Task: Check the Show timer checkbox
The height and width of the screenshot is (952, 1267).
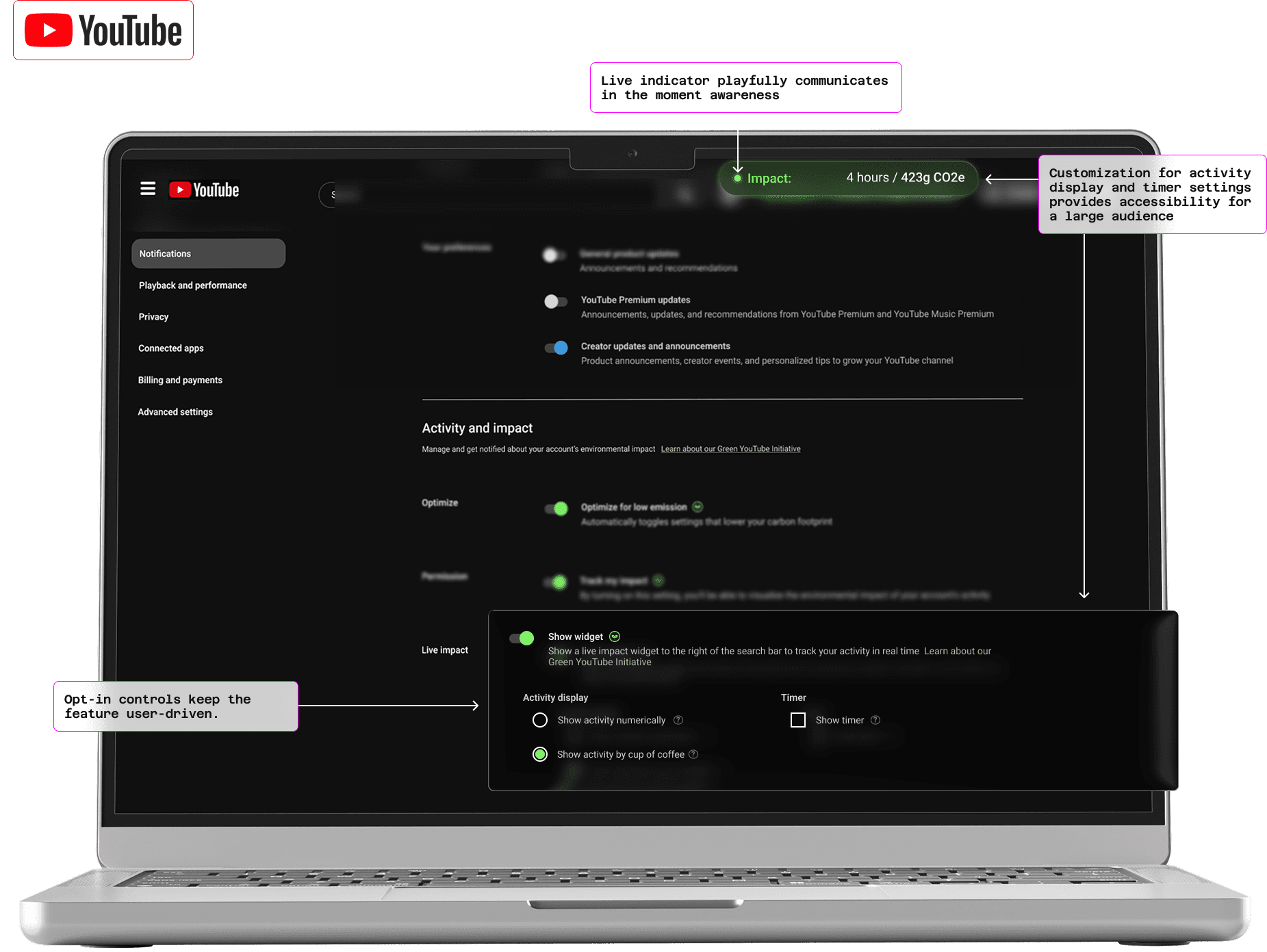Action: click(x=798, y=720)
